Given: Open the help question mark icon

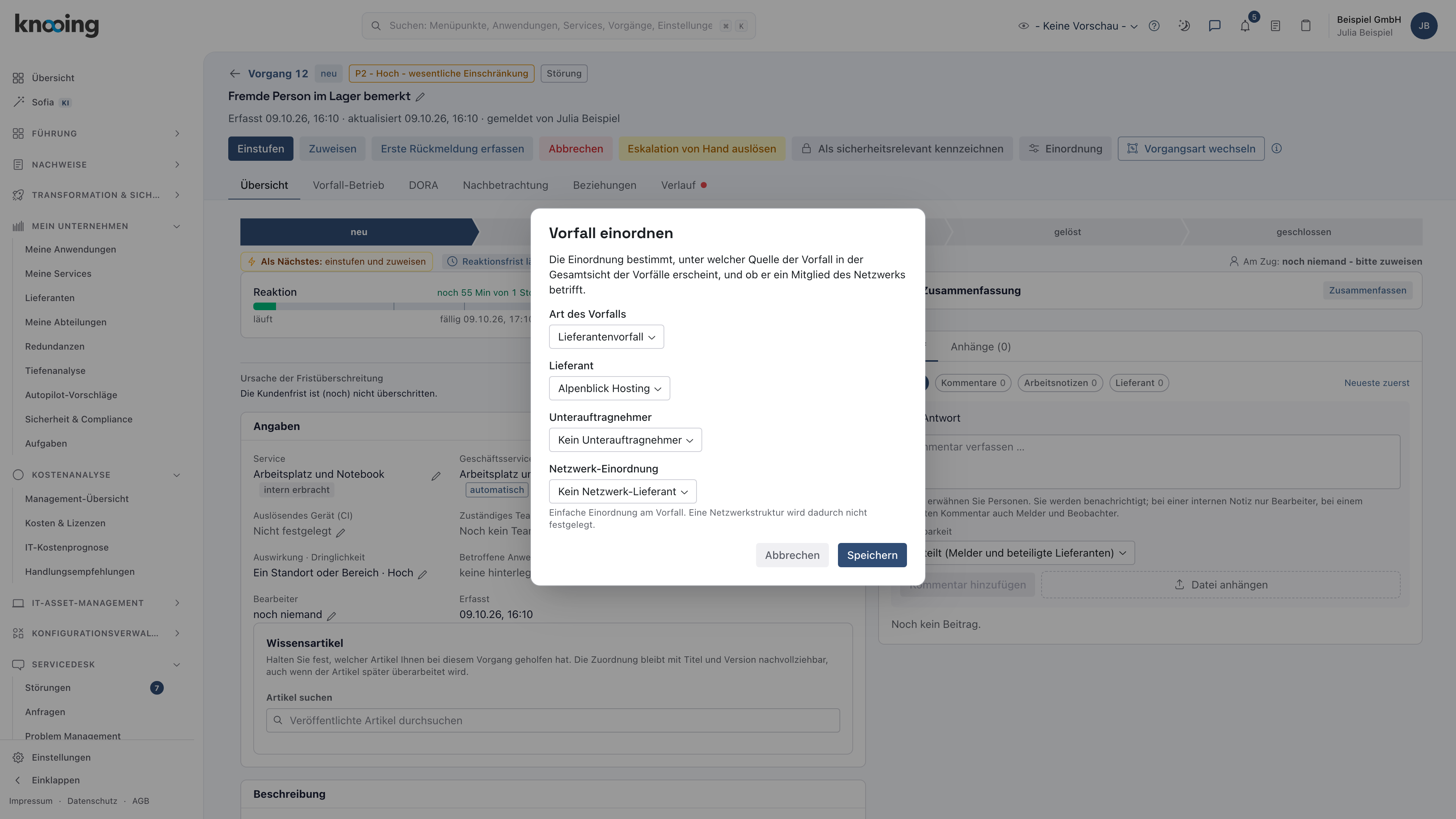Looking at the screenshot, I should (1154, 26).
